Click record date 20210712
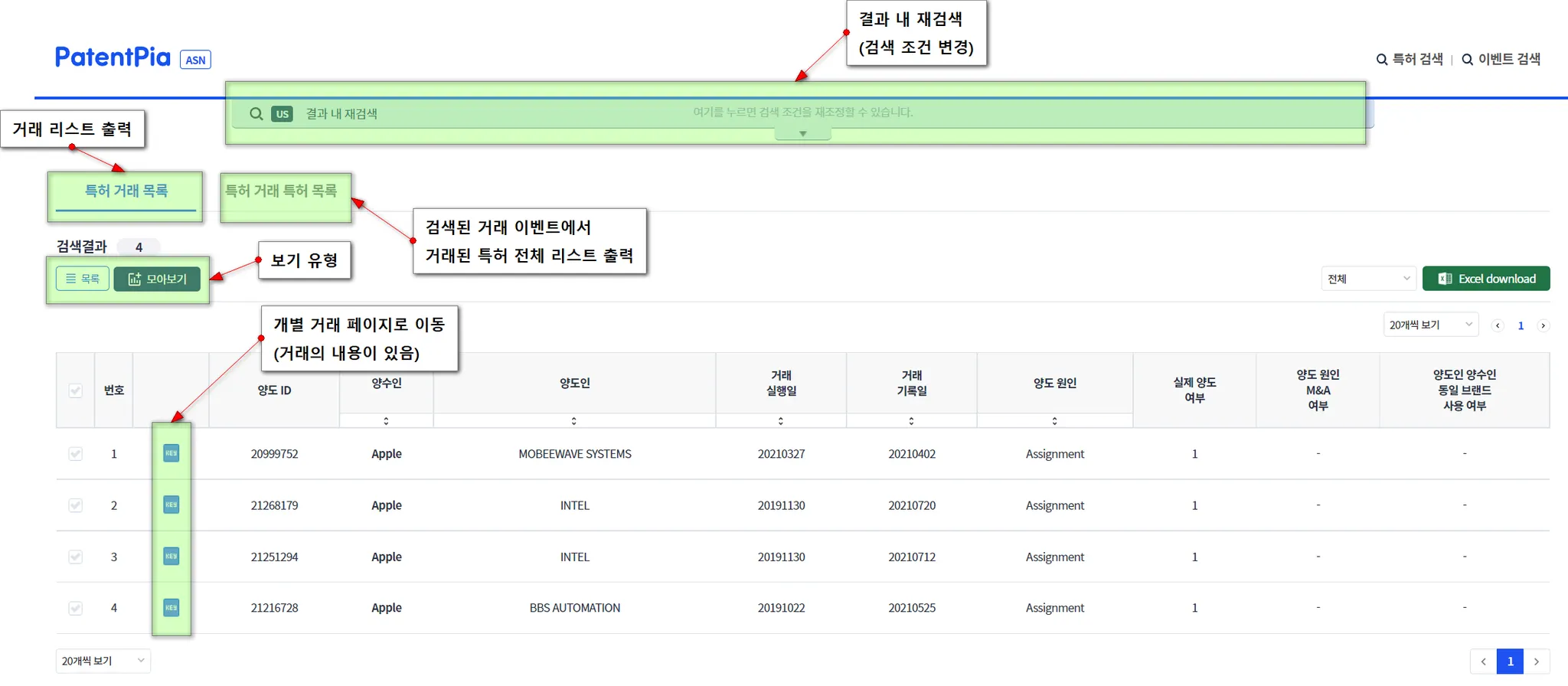 click(912, 557)
